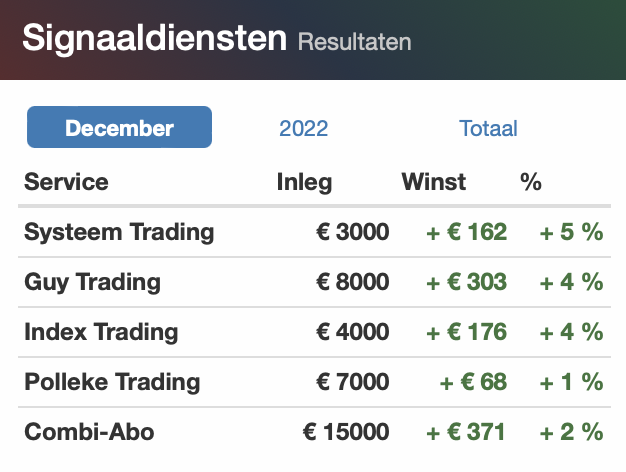Select the Index Trading row label
Image resolution: width=626 pixels, height=472 pixels.
coord(101,332)
